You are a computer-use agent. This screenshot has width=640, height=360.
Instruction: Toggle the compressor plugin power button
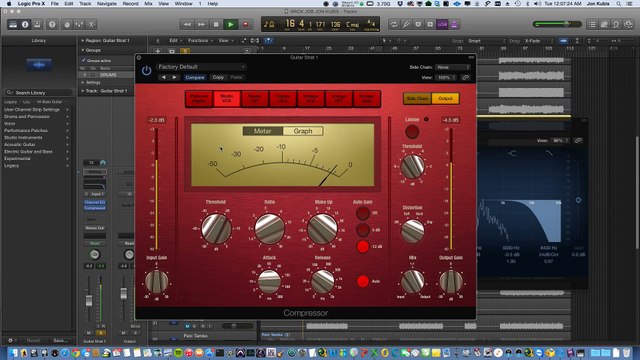(x=146, y=71)
